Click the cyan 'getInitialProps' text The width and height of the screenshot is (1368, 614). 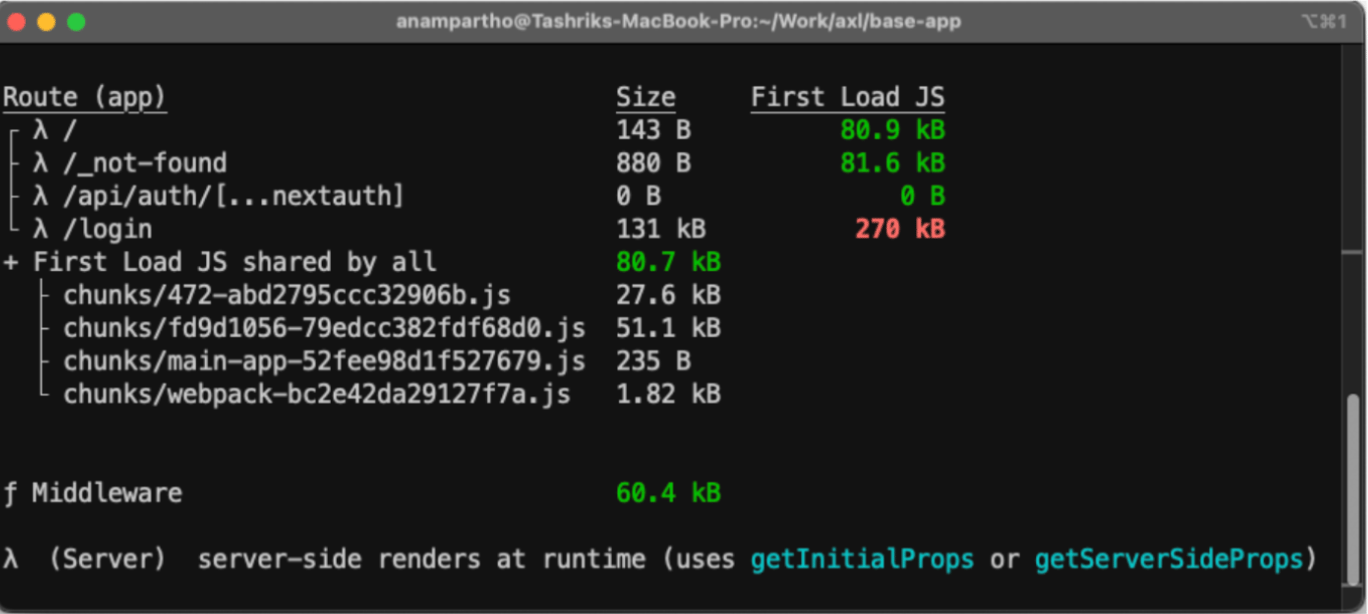863,559
